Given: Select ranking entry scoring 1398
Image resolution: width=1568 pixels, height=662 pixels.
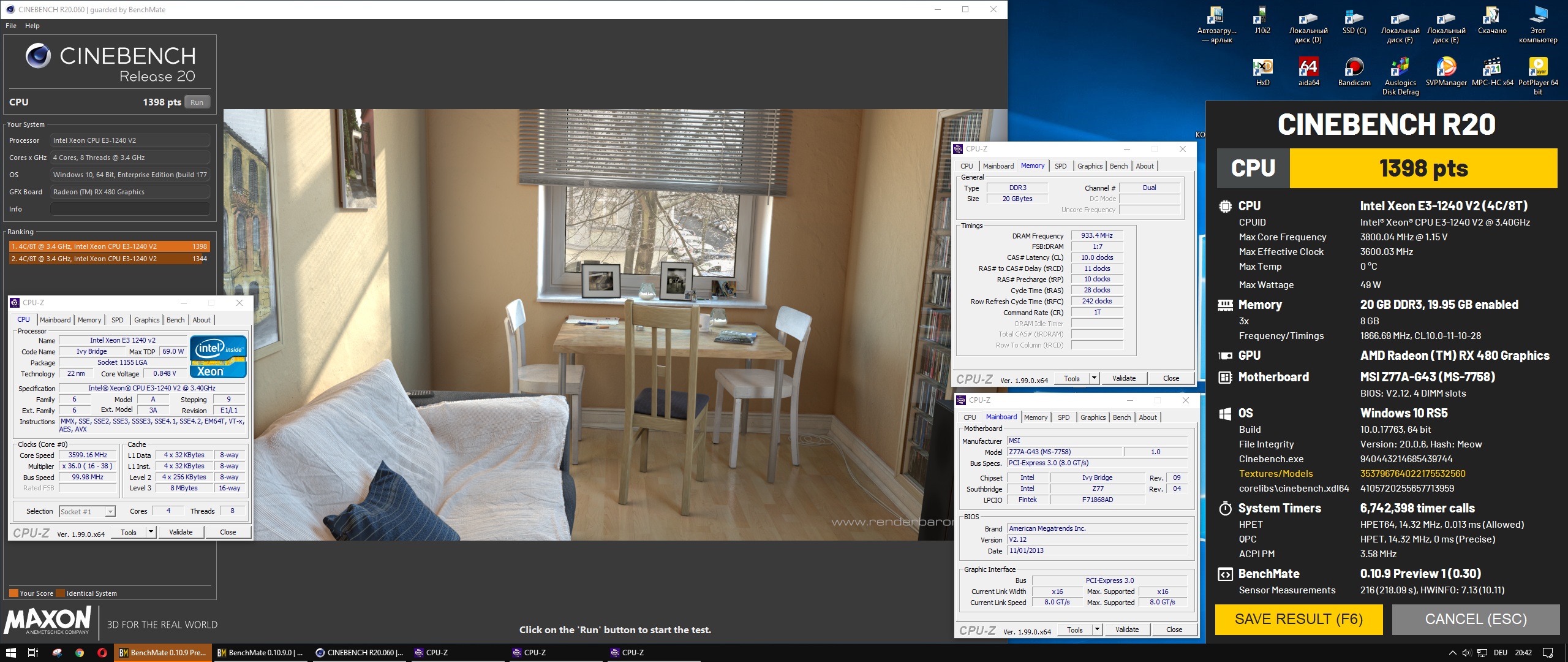Looking at the screenshot, I should click(110, 246).
